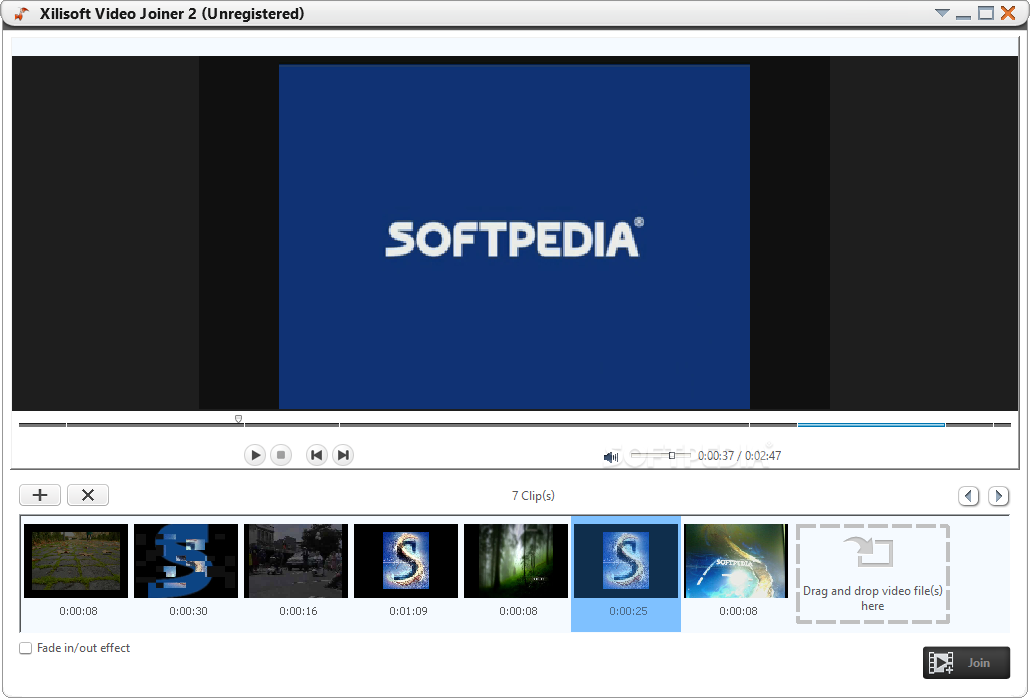Select the first clip lasting 0:00:08
The width and height of the screenshot is (1030, 698).
76,561
